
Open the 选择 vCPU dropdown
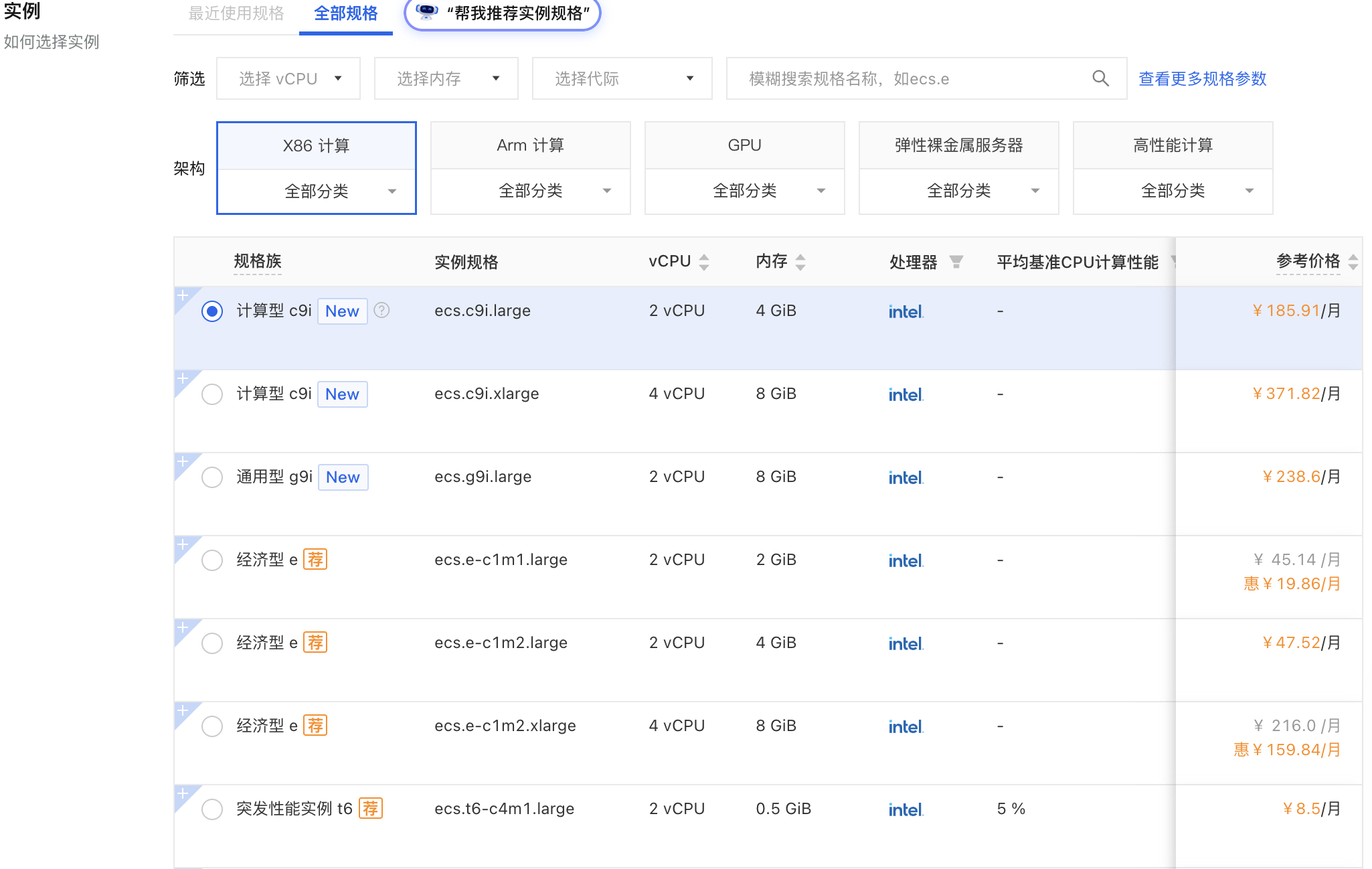pyautogui.click(x=288, y=78)
